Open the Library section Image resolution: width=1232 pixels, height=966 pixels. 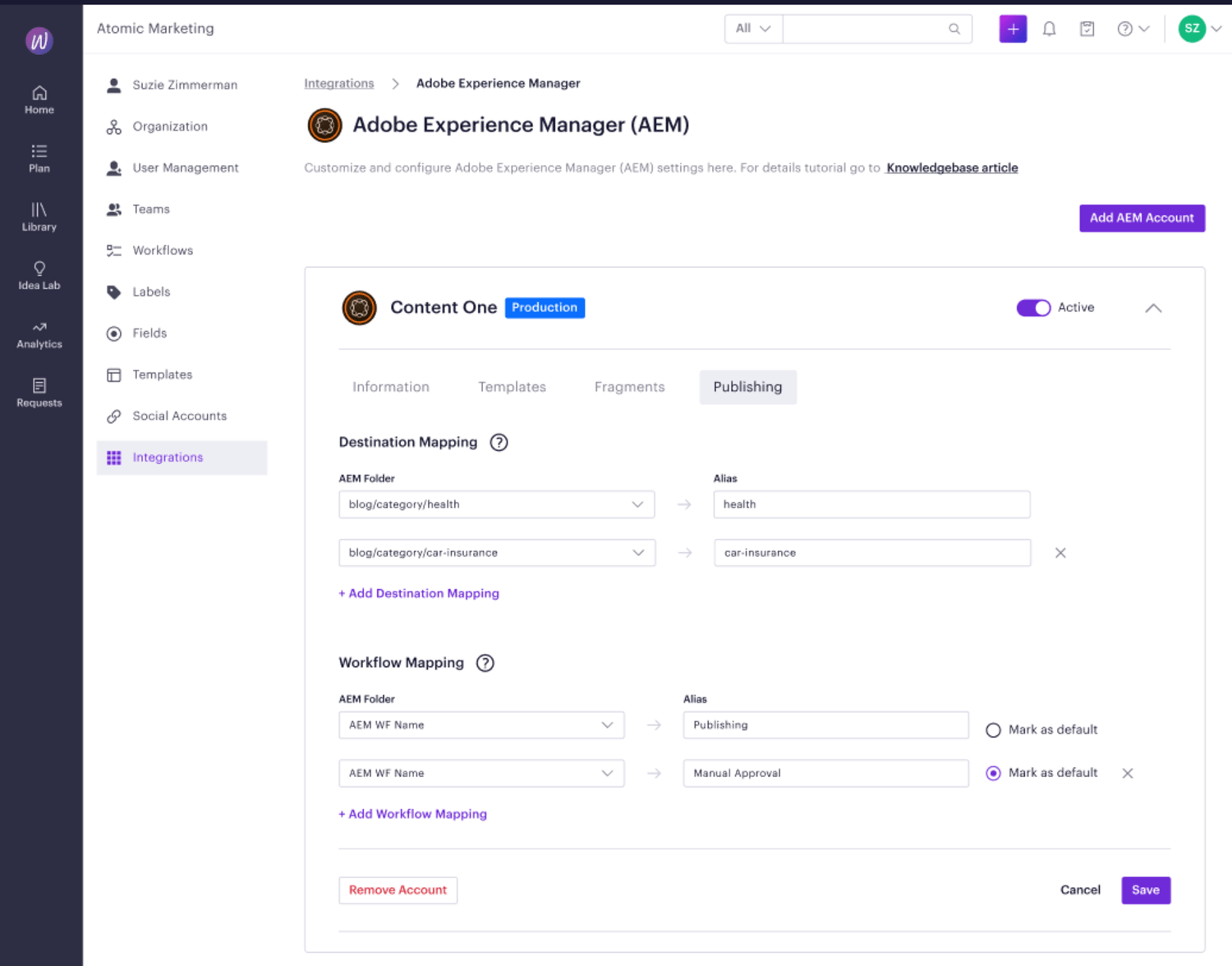(39, 218)
